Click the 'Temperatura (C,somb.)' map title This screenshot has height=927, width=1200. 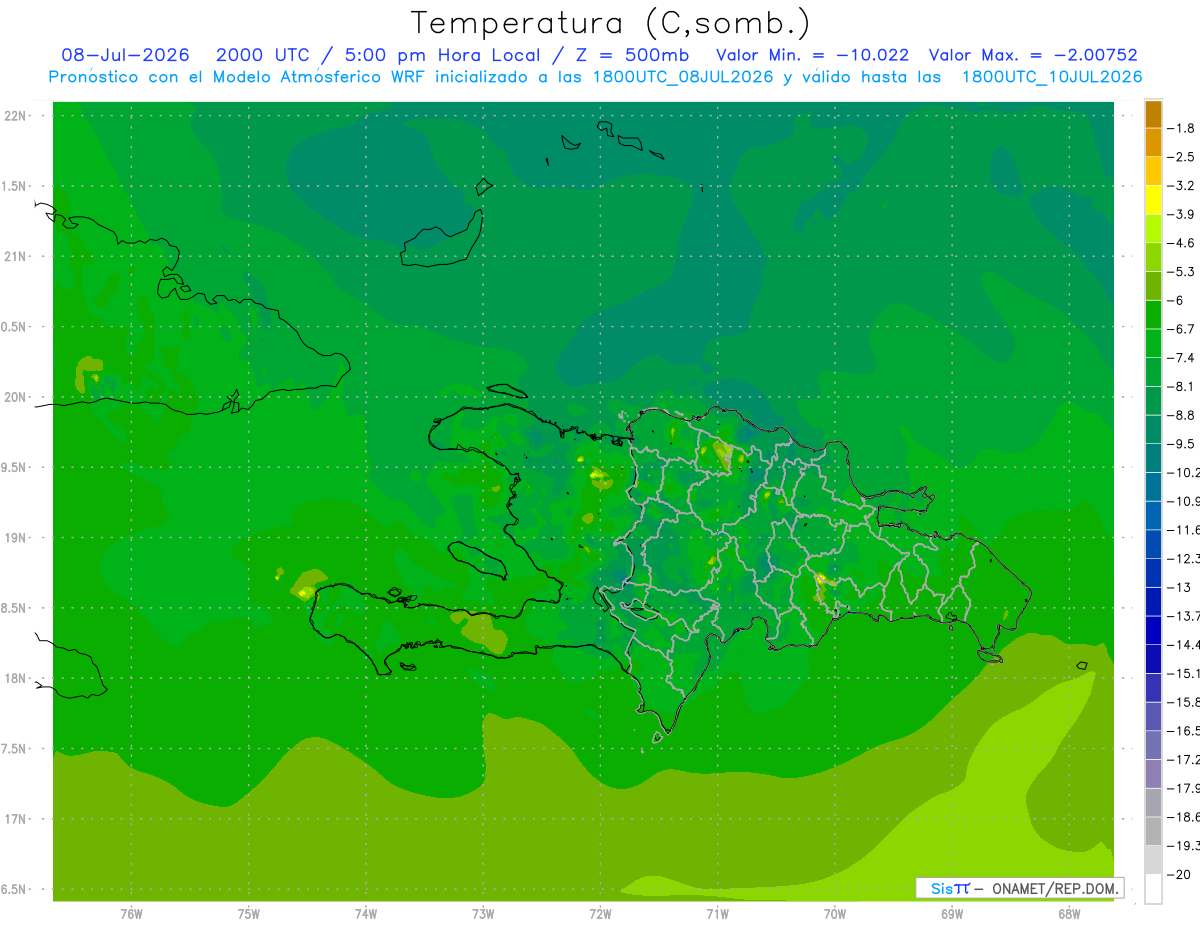pyautogui.click(x=610, y=23)
